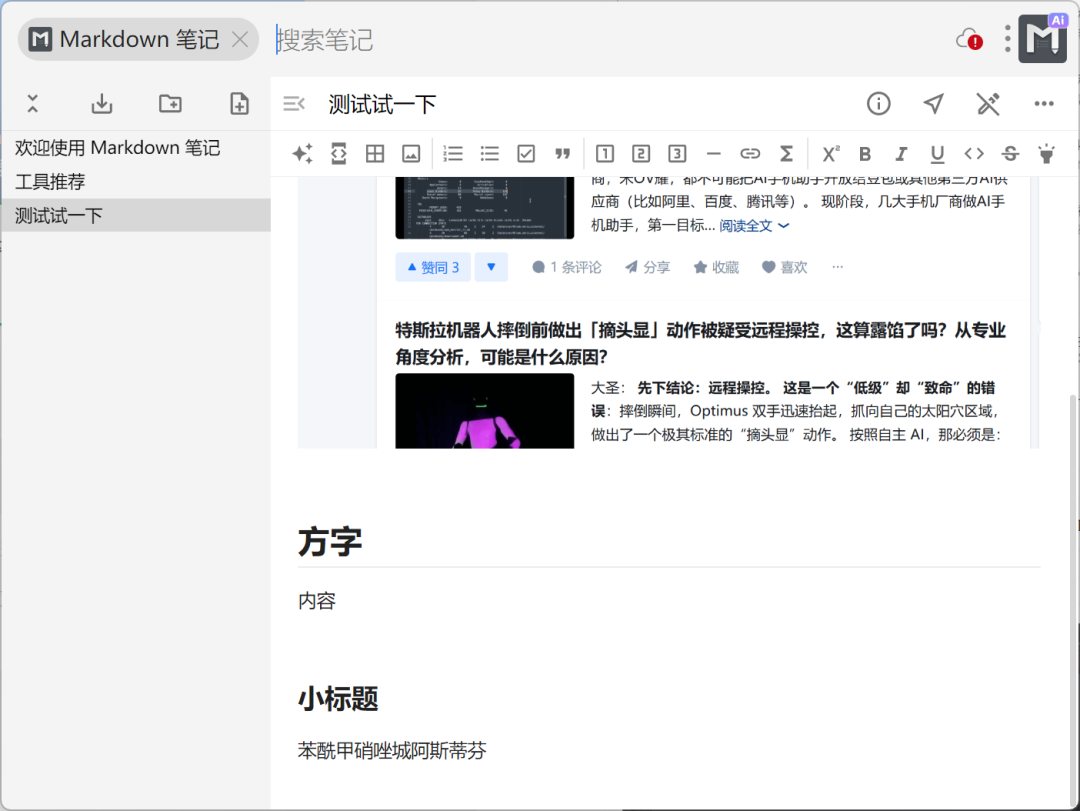This screenshot has height=811, width=1080.
Task: Click the 小标题 heading
Action: pos(338,699)
